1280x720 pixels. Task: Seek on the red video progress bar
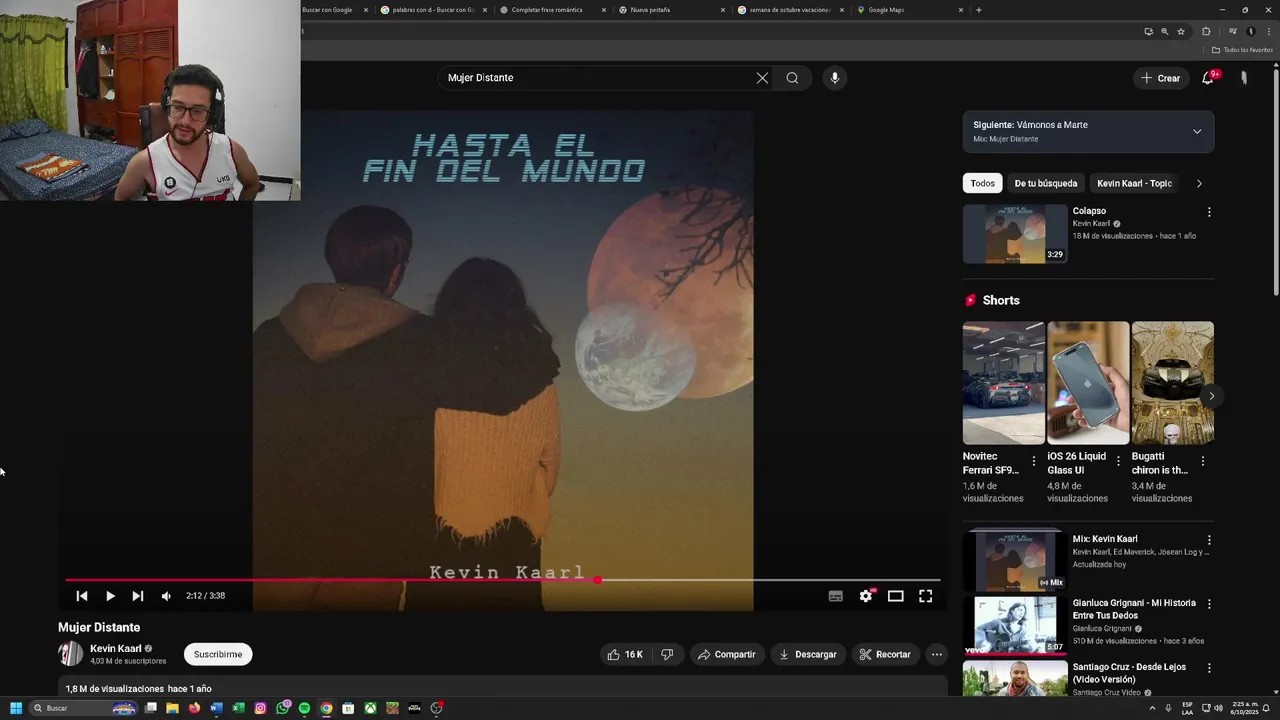(502, 580)
